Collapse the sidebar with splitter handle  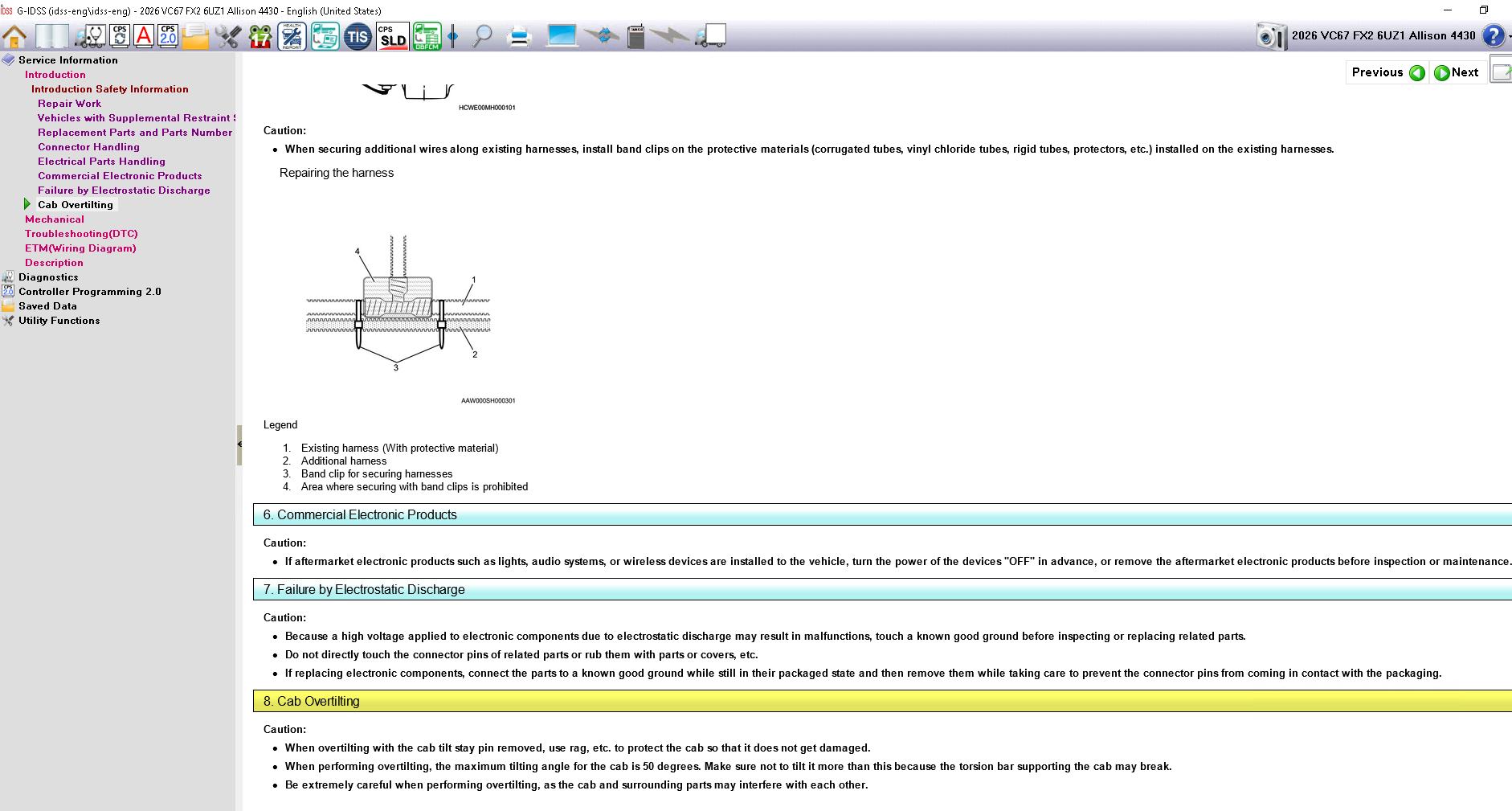239,444
